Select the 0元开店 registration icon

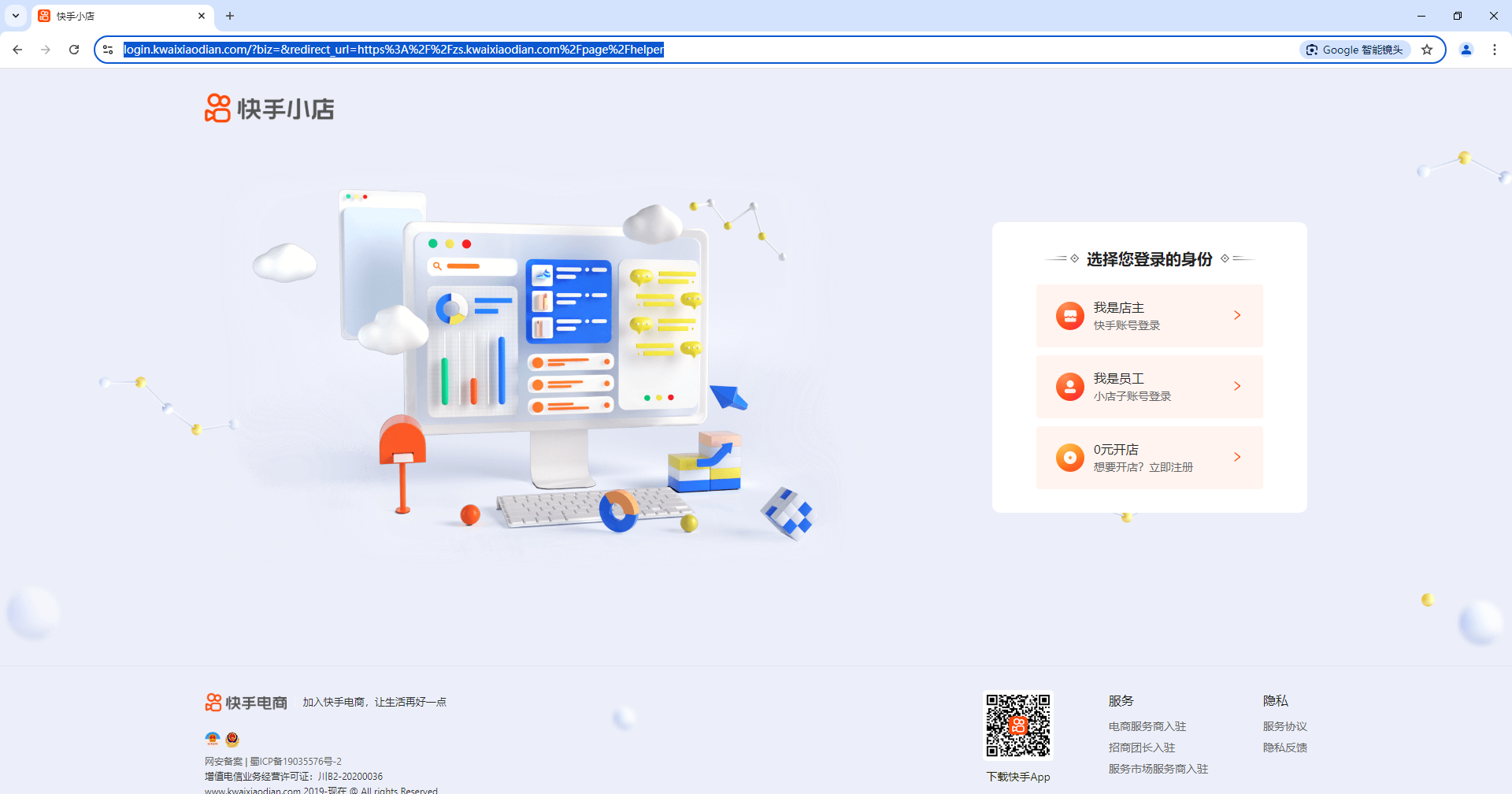[1069, 458]
